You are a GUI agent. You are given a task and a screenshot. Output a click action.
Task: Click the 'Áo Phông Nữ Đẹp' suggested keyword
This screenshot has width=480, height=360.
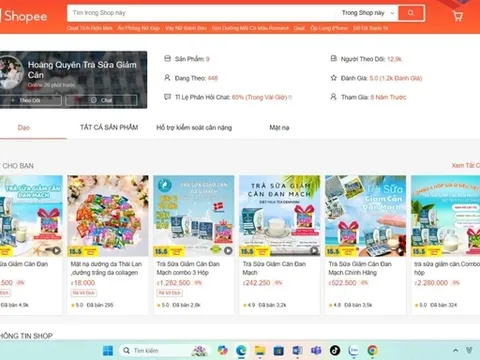138,28
